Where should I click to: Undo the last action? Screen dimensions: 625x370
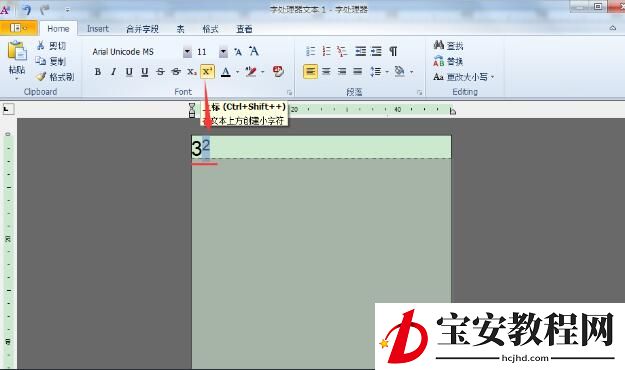(x=27, y=9)
